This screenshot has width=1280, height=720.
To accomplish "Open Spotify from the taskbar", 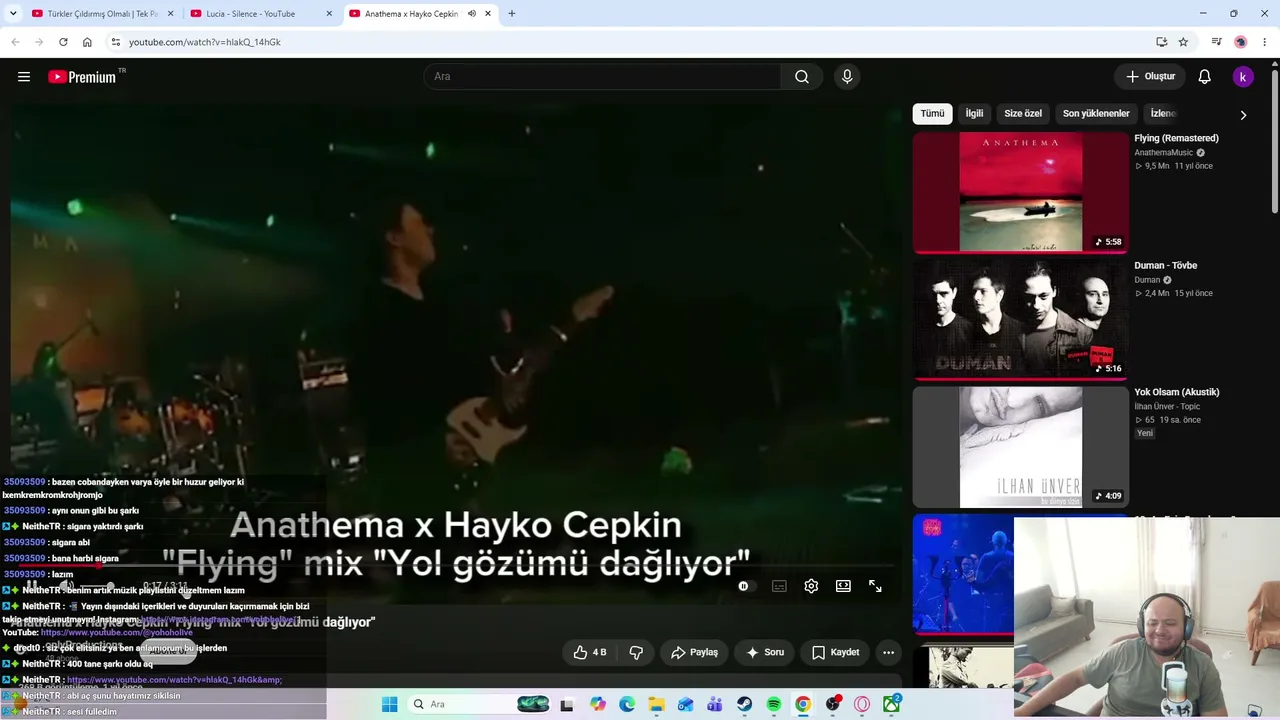I will pyautogui.click(x=774, y=704).
